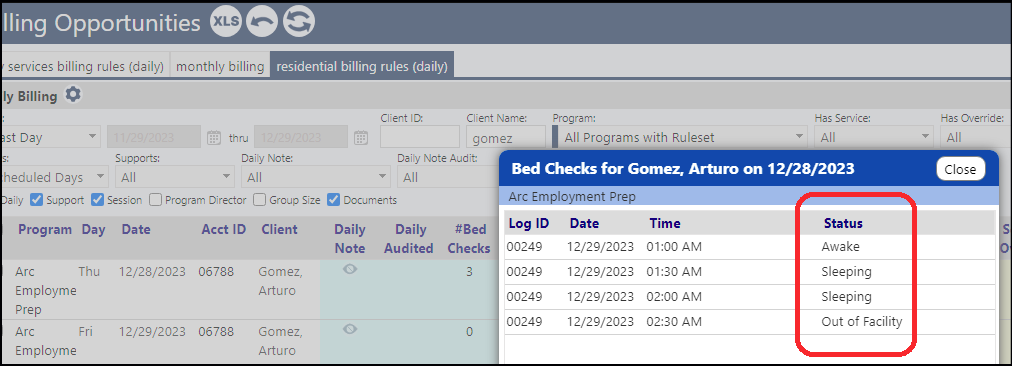Click the start date field 11/29/2023
Image resolution: width=1012 pixels, height=366 pixels.
pyautogui.click(x=154, y=137)
